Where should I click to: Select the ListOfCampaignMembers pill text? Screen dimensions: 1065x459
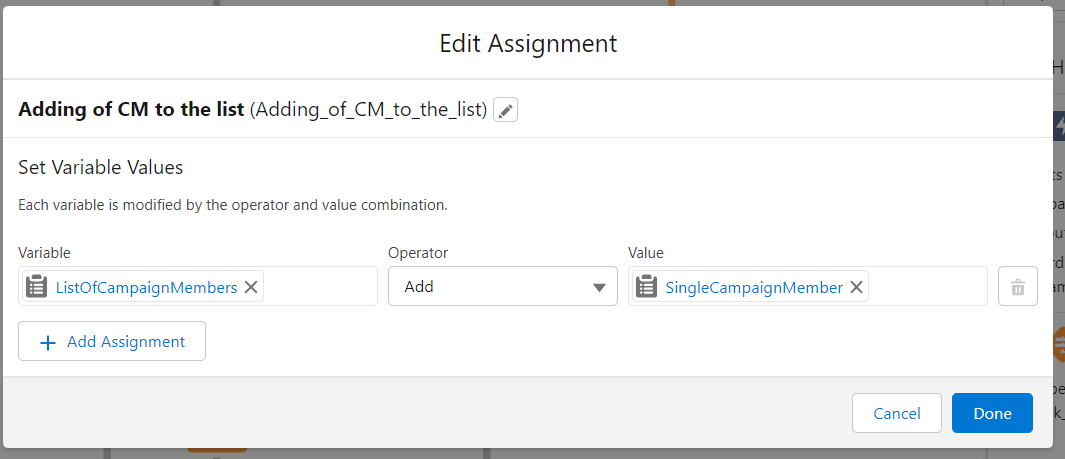pos(146,287)
